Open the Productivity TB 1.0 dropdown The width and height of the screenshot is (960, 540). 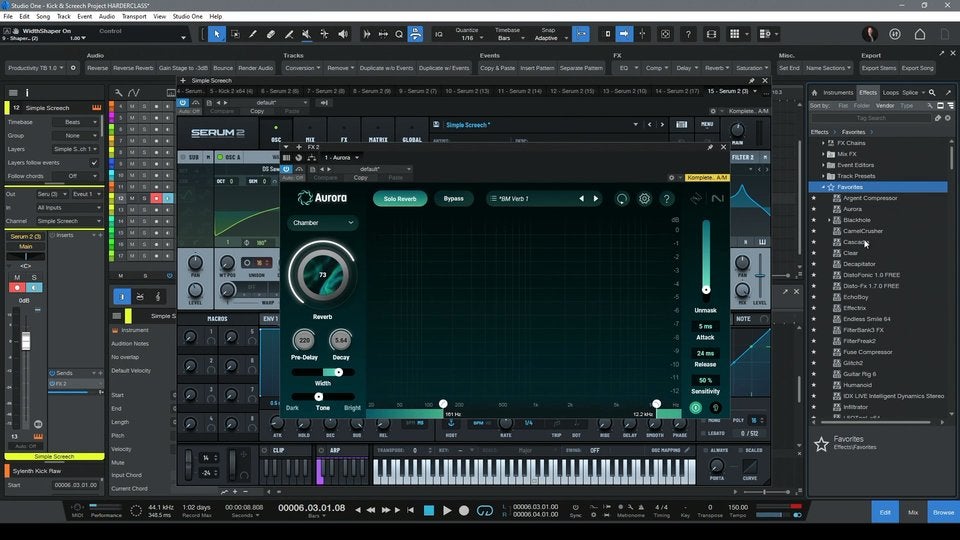tap(36, 68)
